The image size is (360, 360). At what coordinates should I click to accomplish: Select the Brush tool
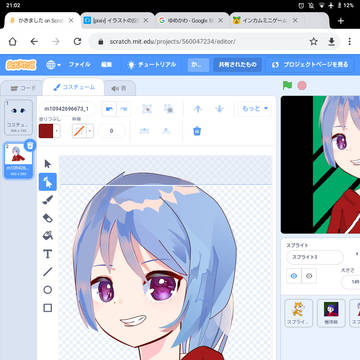(x=48, y=200)
